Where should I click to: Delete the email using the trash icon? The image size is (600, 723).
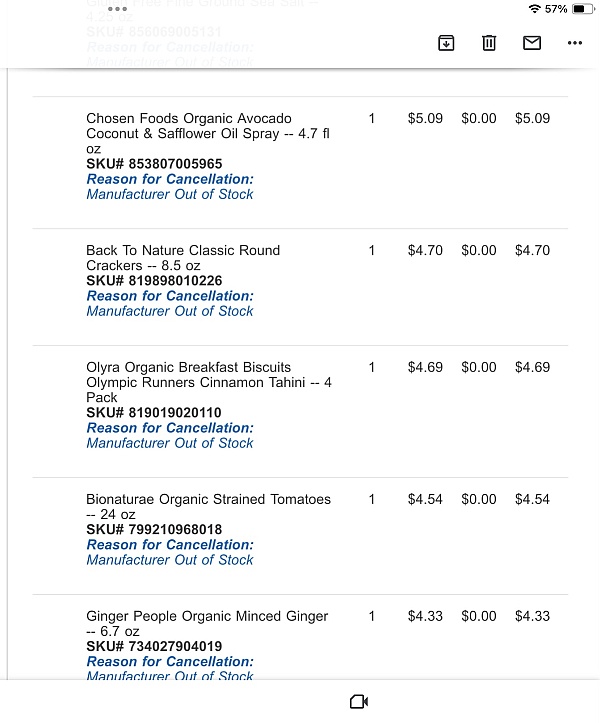489,43
